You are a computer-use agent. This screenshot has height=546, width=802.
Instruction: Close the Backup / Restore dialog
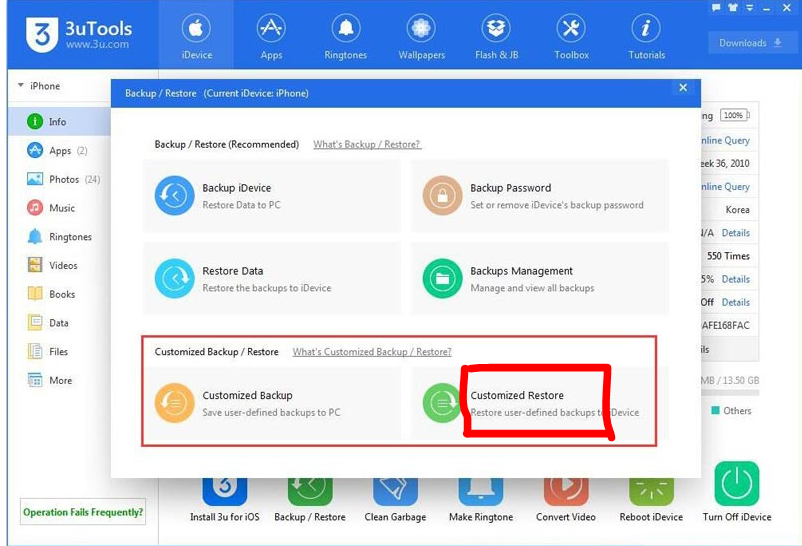[x=683, y=88]
